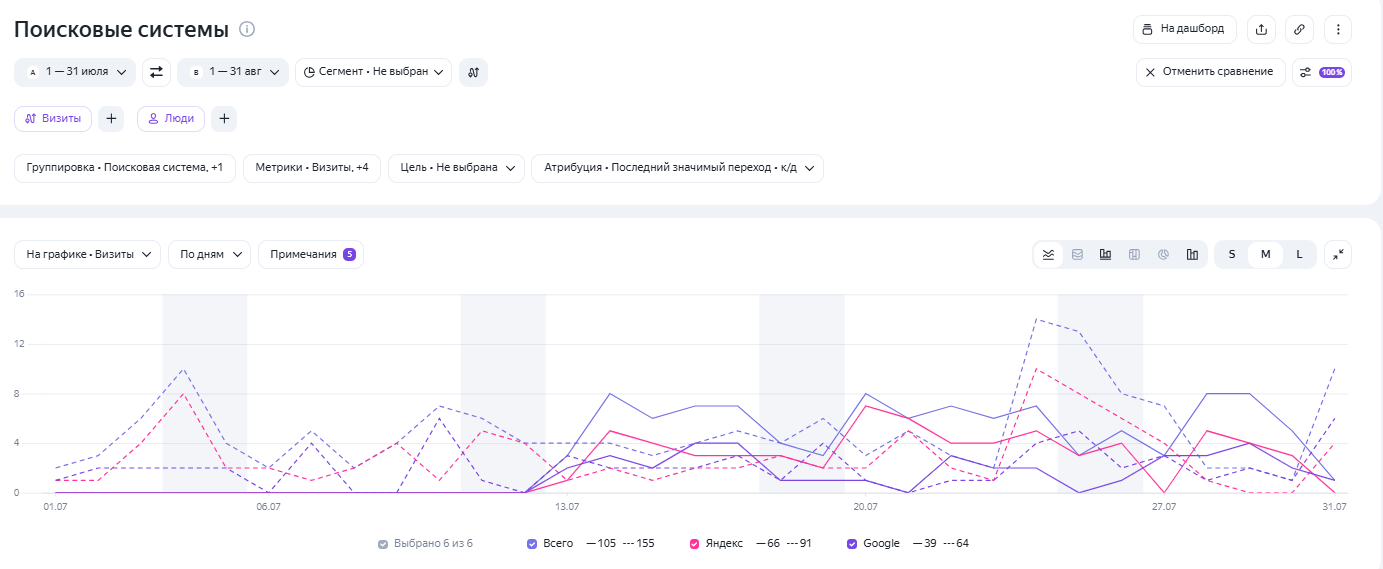Open the three-dot more options menu
Image resolution: width=1383 pixels, height=569 pixels.
click(x=1338, y=29)
